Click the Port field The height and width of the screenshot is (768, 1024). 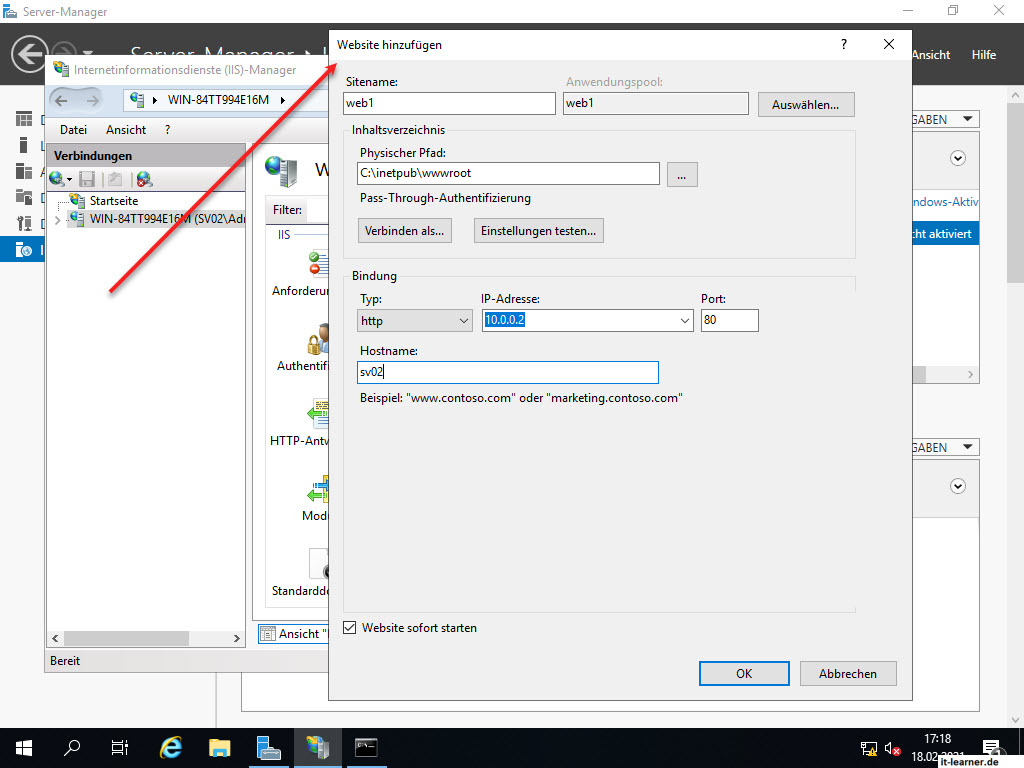point(729,321)
